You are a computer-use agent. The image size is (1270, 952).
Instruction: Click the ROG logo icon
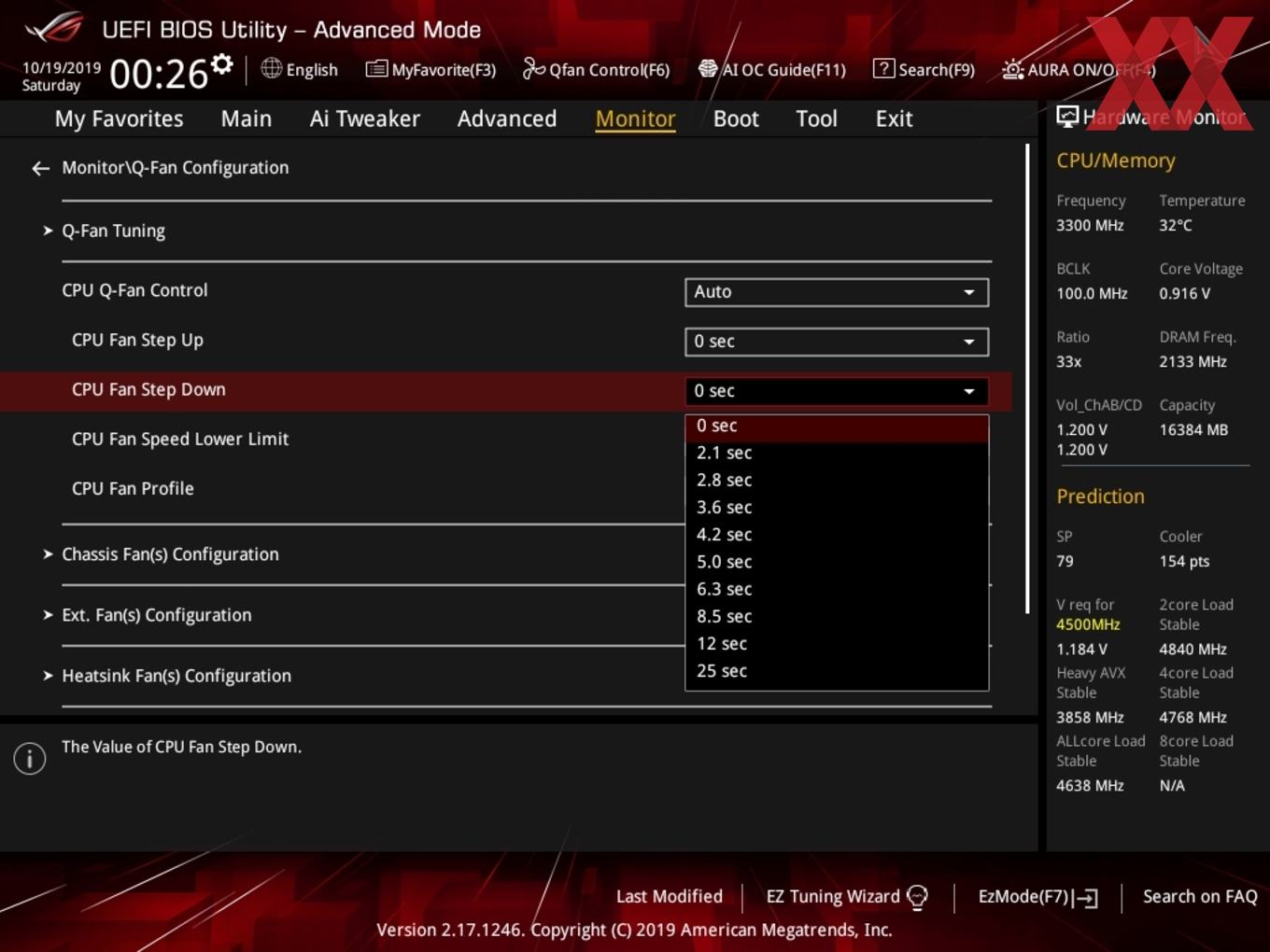coord(54,28)
